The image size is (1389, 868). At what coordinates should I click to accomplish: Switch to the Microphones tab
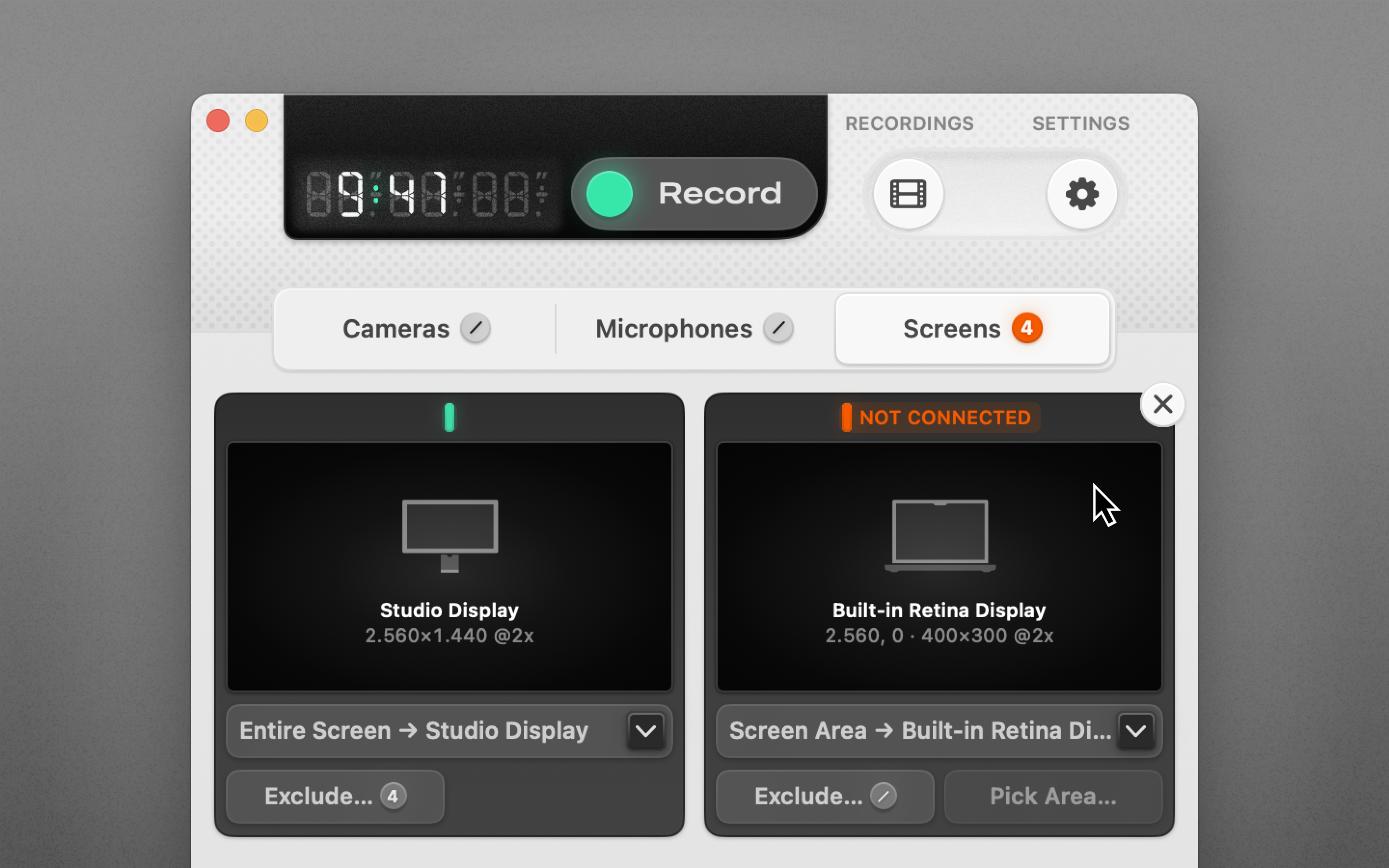(x=673, y=329)
